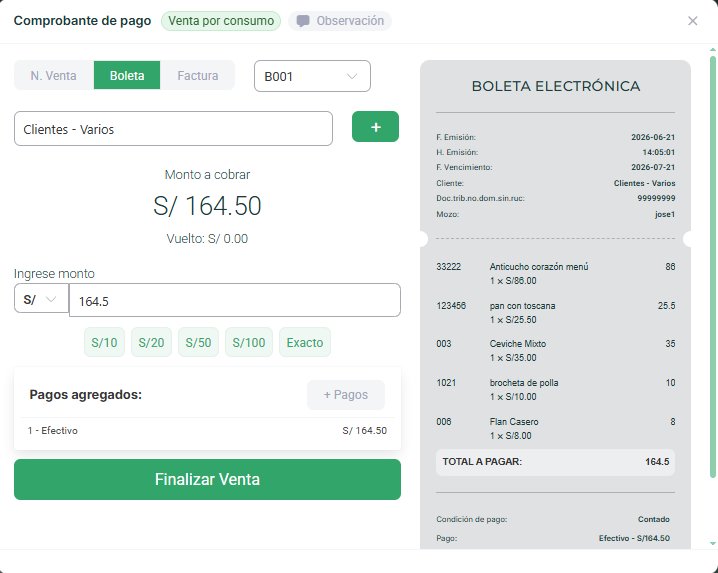
Task: Open the B001 series dropdown
Action: (x=312, y=76)
